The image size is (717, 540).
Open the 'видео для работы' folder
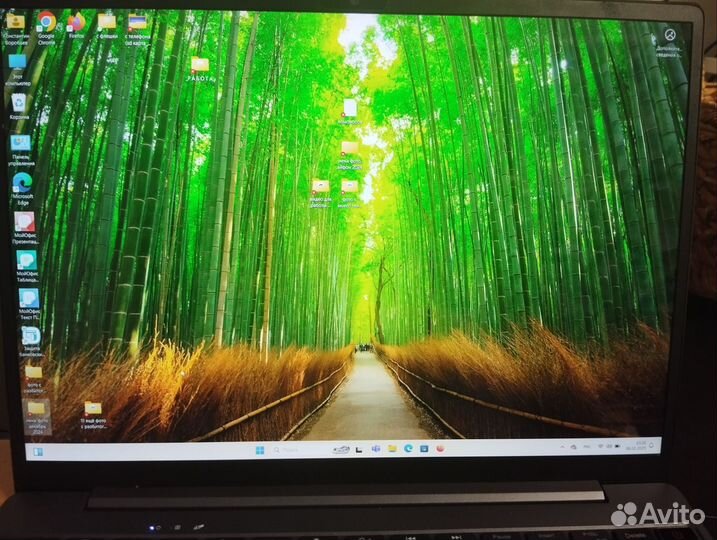pyautogui.click(x=320, y=193)
